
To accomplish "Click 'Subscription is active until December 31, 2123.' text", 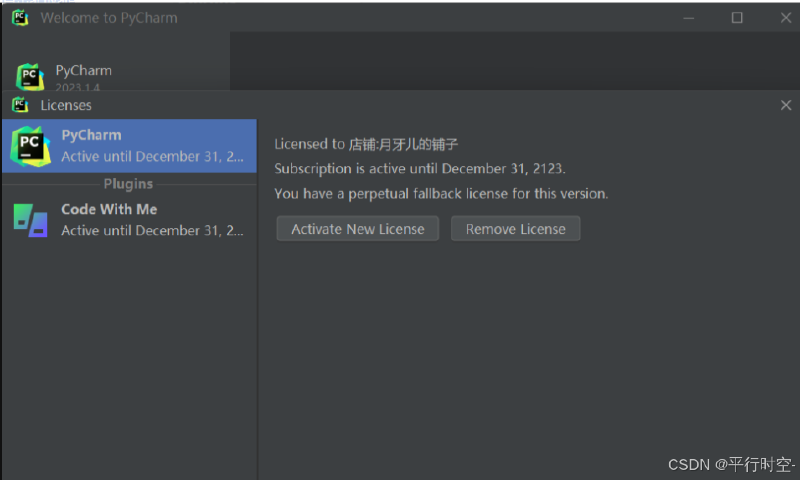I will tap(420, 169).
